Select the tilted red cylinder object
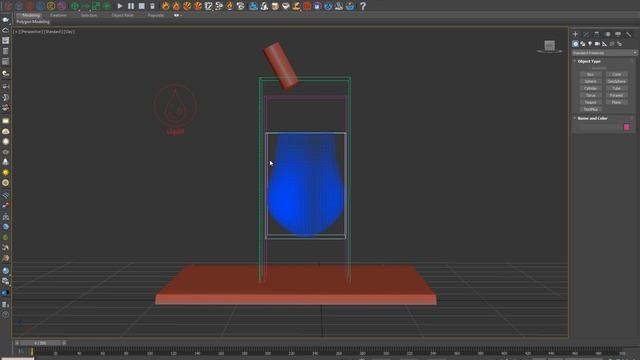The height and width of the screenshot is (360, 640). click(281, 66)
